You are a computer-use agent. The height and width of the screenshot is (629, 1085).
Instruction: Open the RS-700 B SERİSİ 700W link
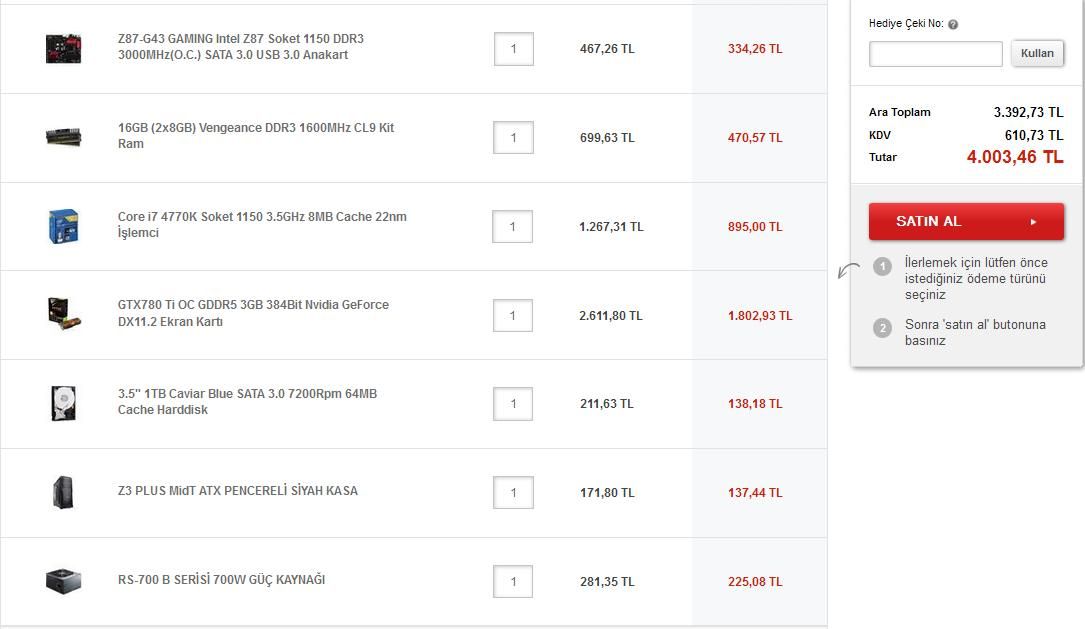[x=221, y=580]
